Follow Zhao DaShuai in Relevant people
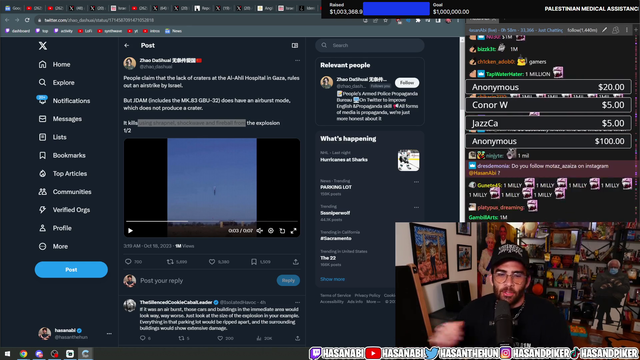 point(407,82)
